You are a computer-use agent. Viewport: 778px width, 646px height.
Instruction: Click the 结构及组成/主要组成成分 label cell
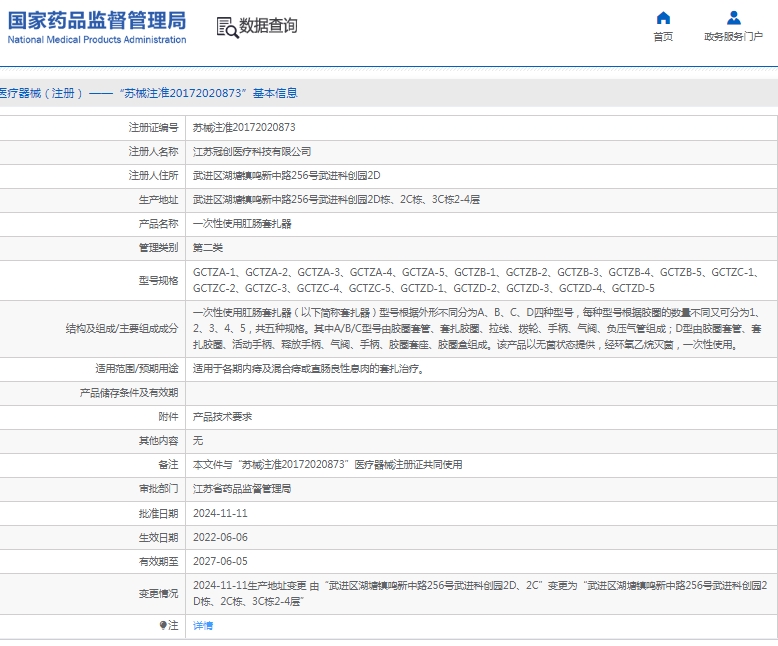pyautogui.click(x=92, y=328)
